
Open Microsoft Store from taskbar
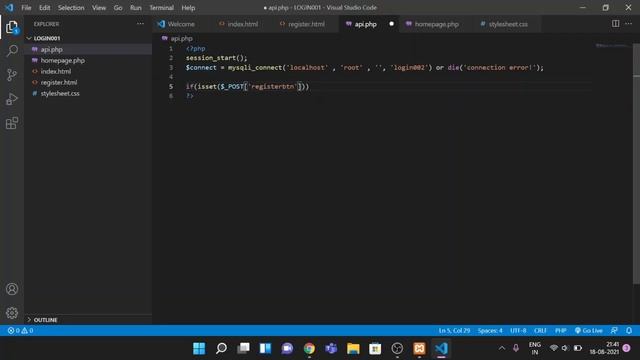click(x=375, y=348)
